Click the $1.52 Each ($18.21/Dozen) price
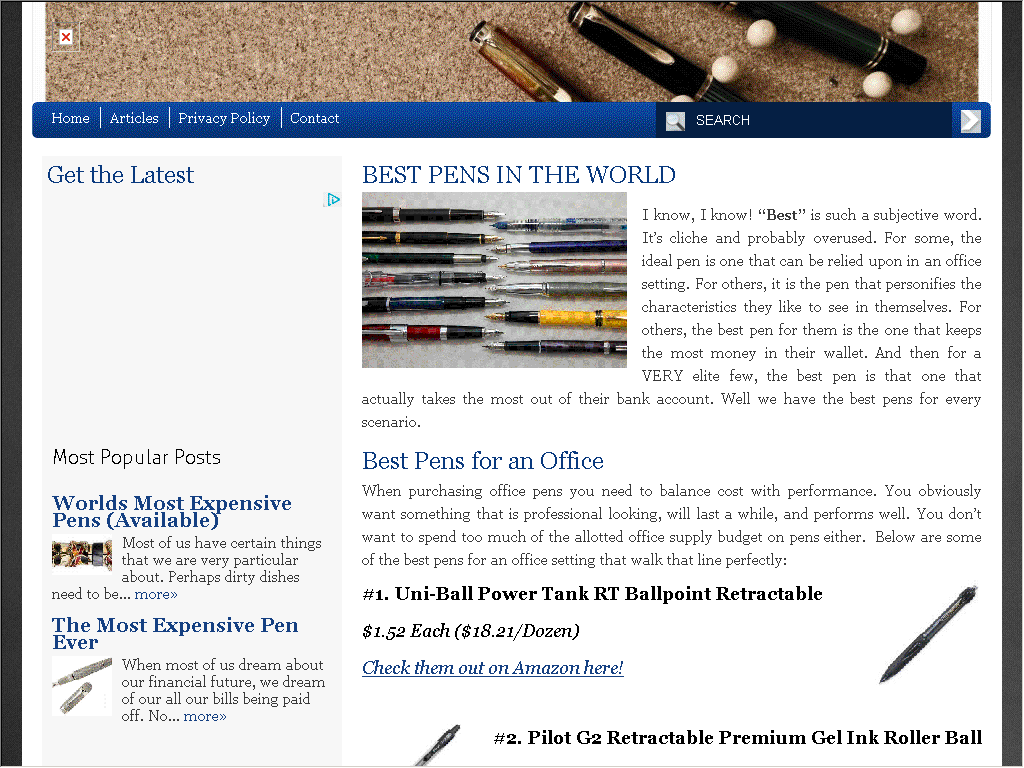 click(x=470, y=631)
